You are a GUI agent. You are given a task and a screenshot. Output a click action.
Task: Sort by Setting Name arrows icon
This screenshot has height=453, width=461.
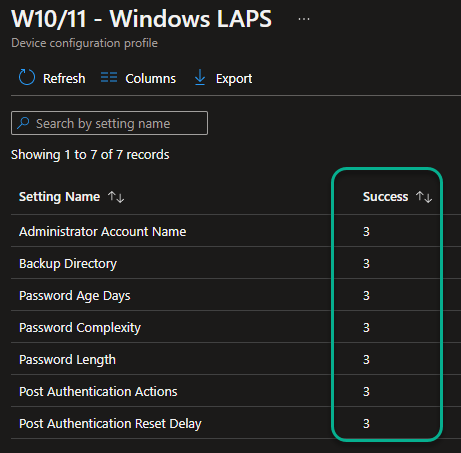[116, 197]
